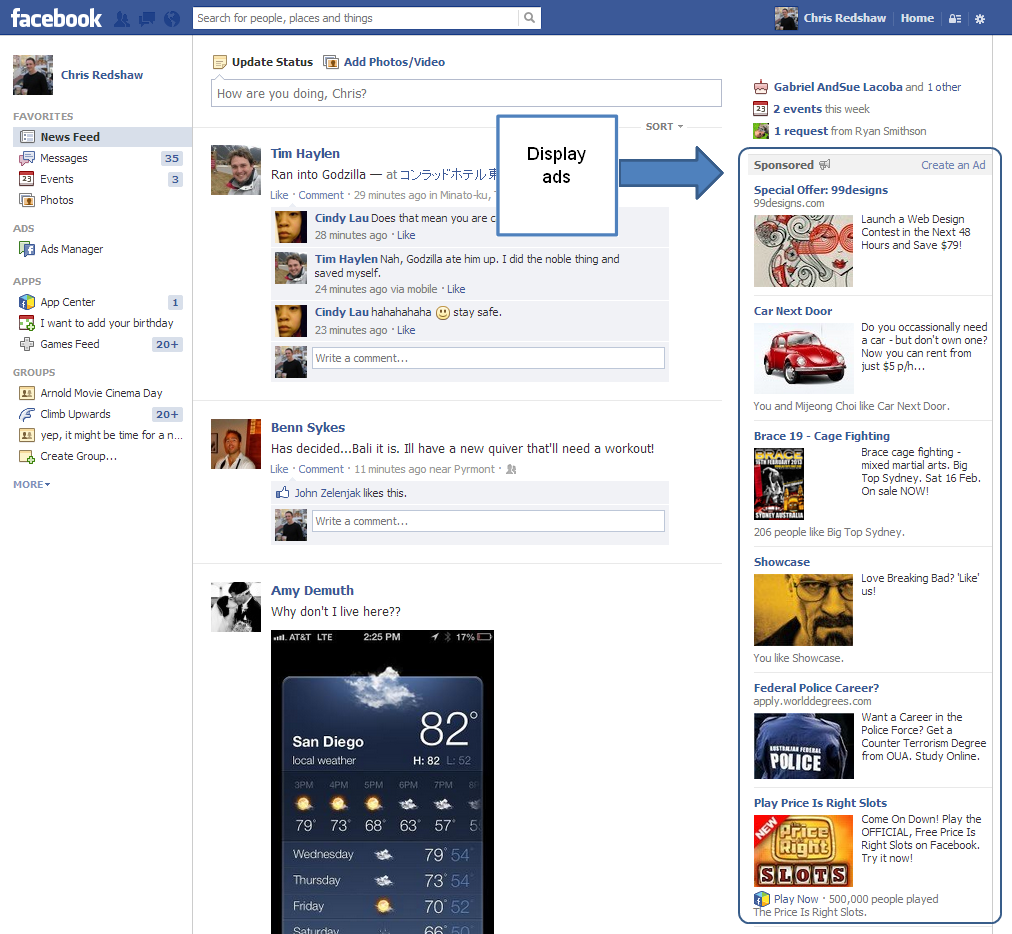This screenshot has height=934, width=1012.
Task: Click the Events calendar icon in sidebar
Action: tap(26, 179)
